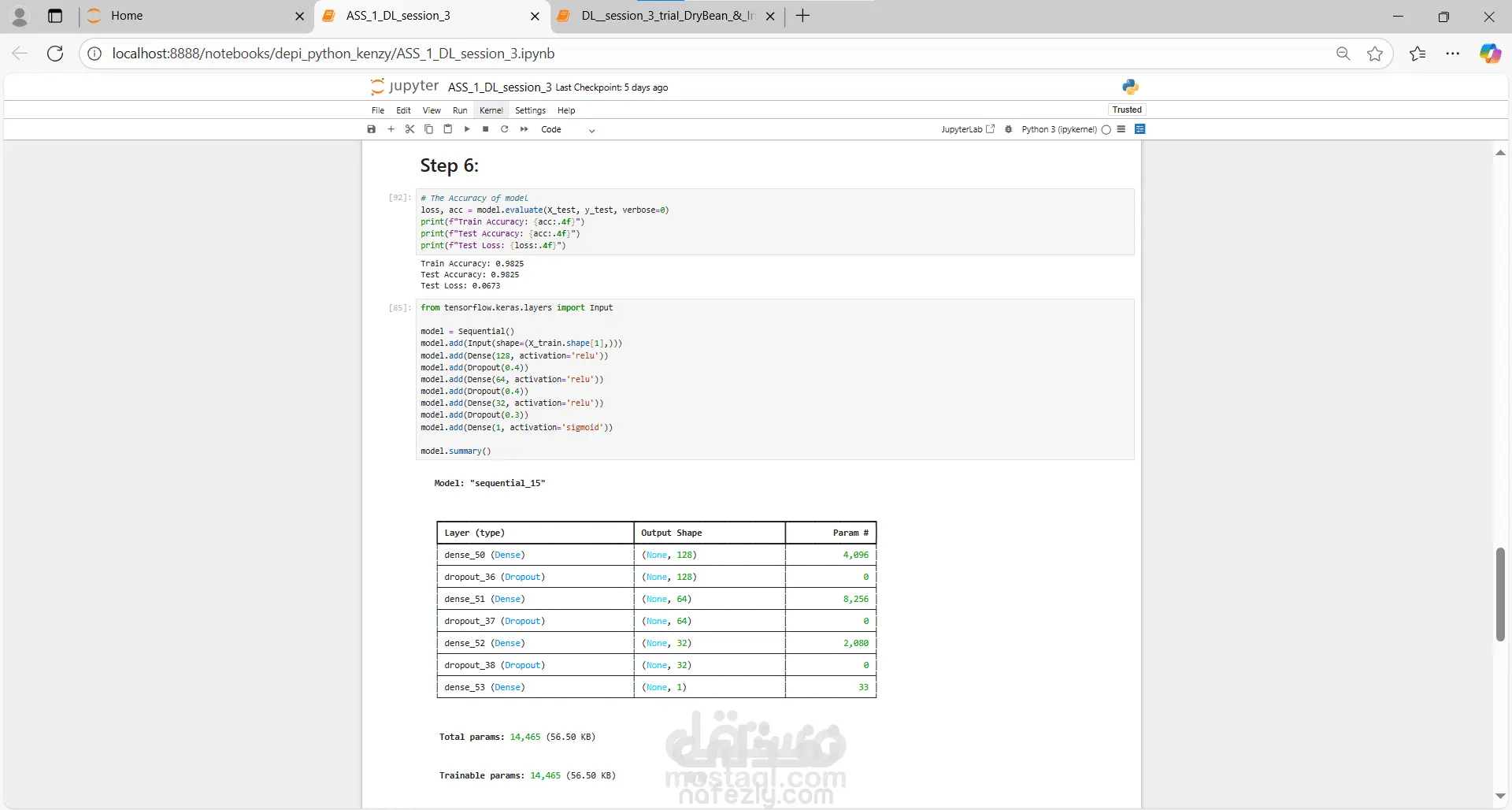The image size is (1512, 810).
Task: Open the notebook in JupyterLab
Action: click(968, 129)
